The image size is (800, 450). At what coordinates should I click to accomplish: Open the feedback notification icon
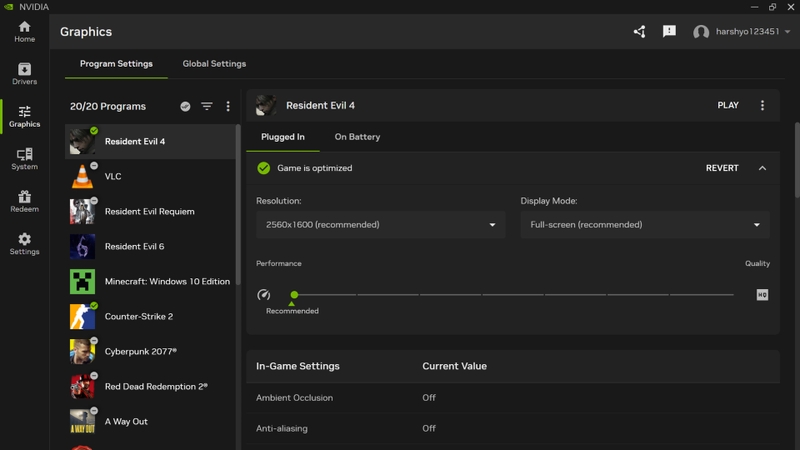click(669, 32)
